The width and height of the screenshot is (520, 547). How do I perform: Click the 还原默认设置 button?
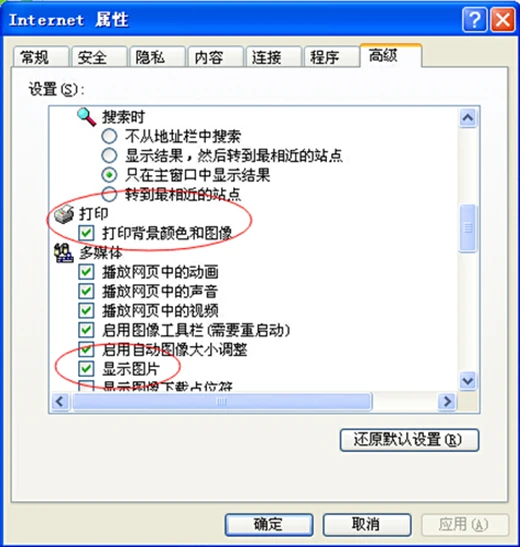(x=409, y=440)
